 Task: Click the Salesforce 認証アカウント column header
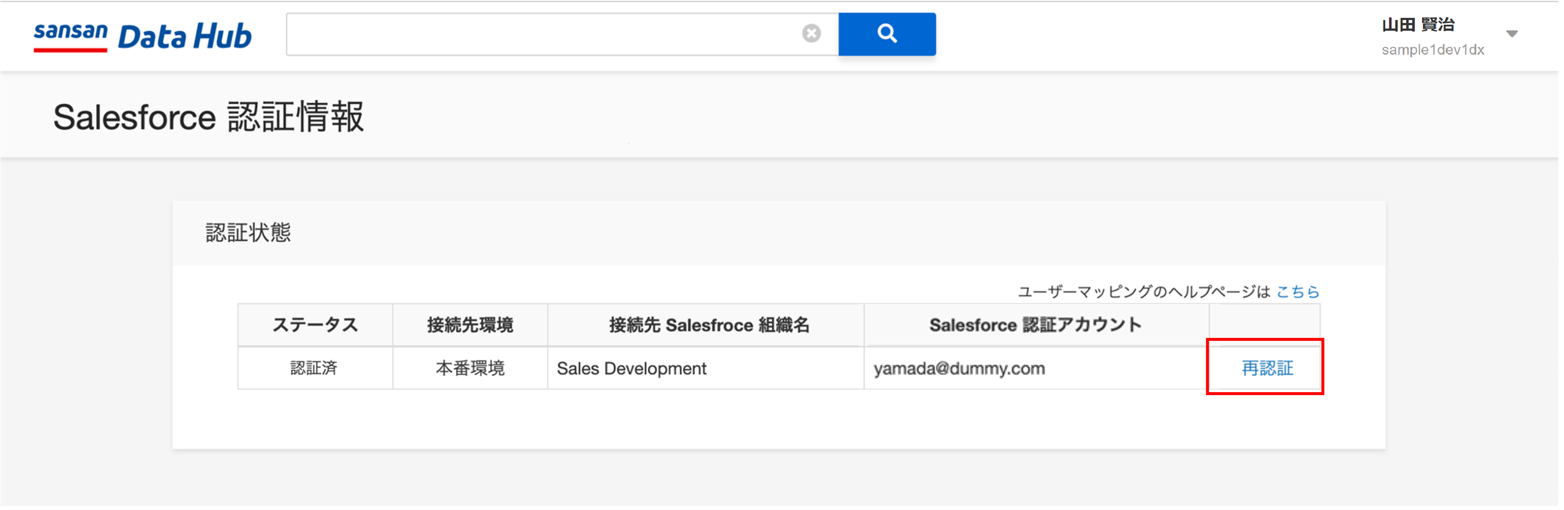click(1036, 325)
